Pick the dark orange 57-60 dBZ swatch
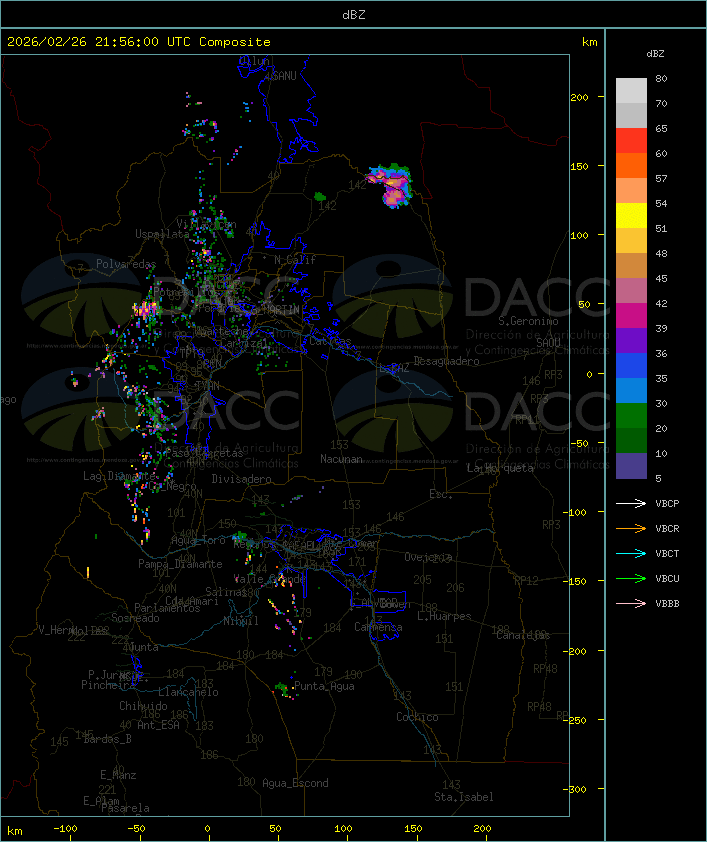 [x=631, y=165]
